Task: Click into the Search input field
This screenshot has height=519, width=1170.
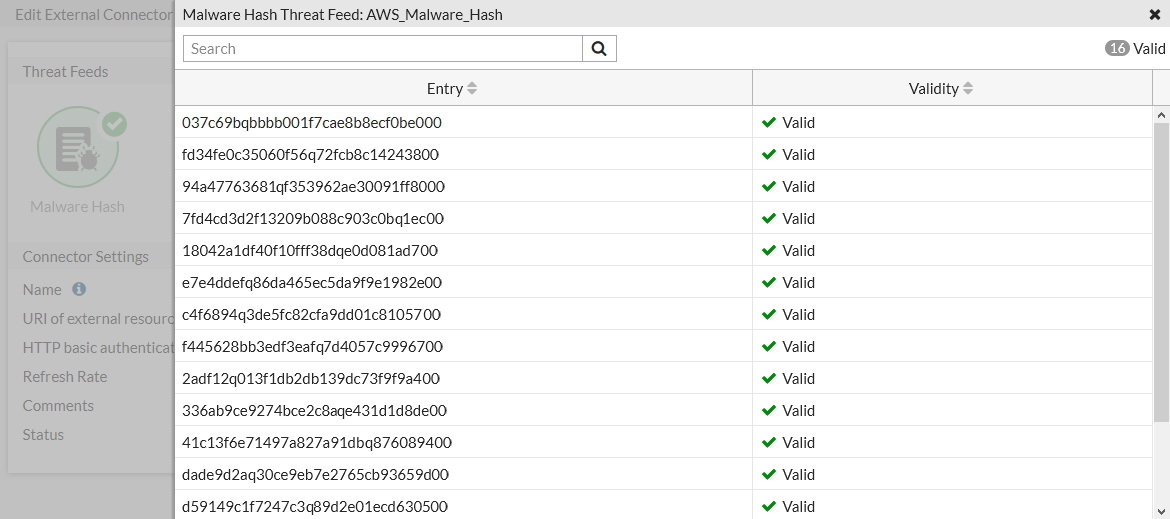Action: click(x=382, y=49)
